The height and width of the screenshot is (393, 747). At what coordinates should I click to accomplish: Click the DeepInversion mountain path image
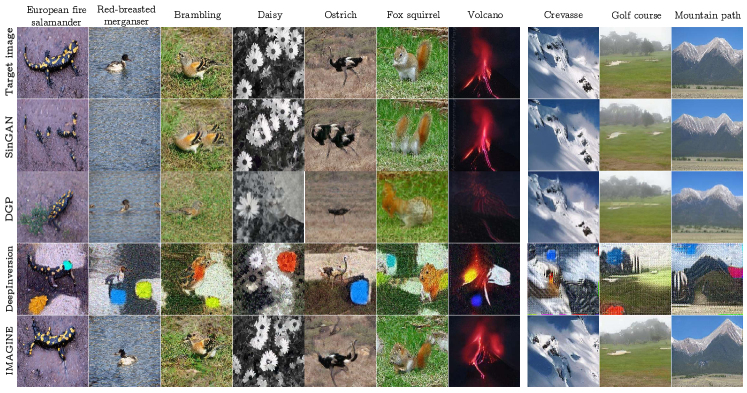(707, 279)
